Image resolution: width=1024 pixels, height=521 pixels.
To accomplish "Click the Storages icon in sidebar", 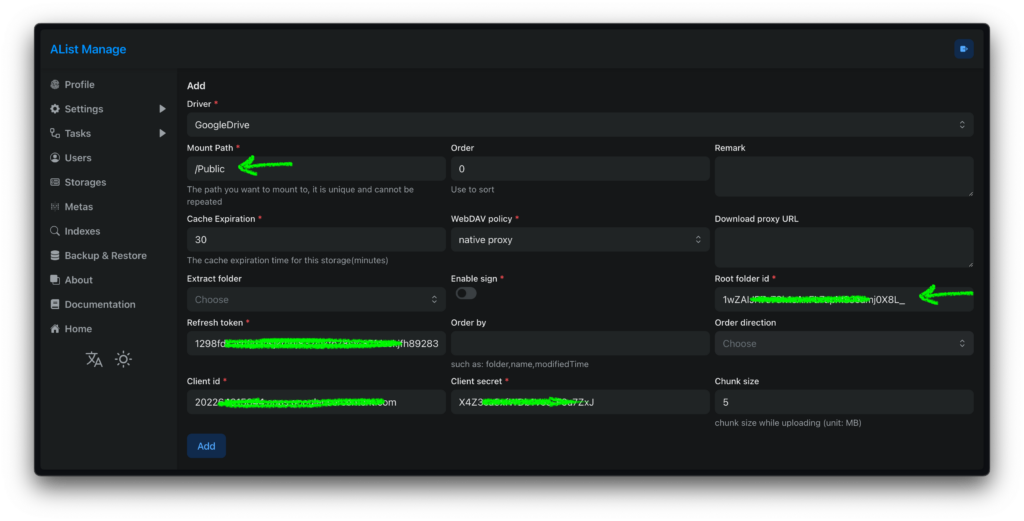I will pos(55,182).
